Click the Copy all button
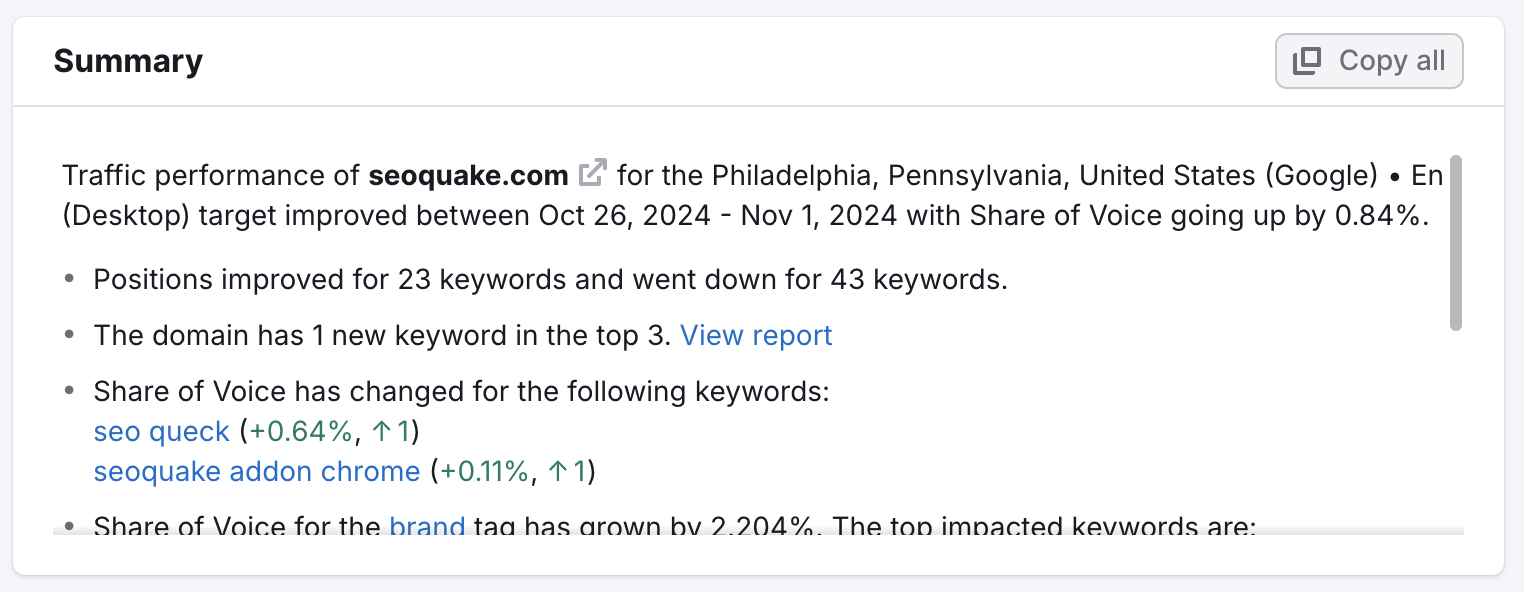Screen dimensions: 1524x592 click(1368, 60)
